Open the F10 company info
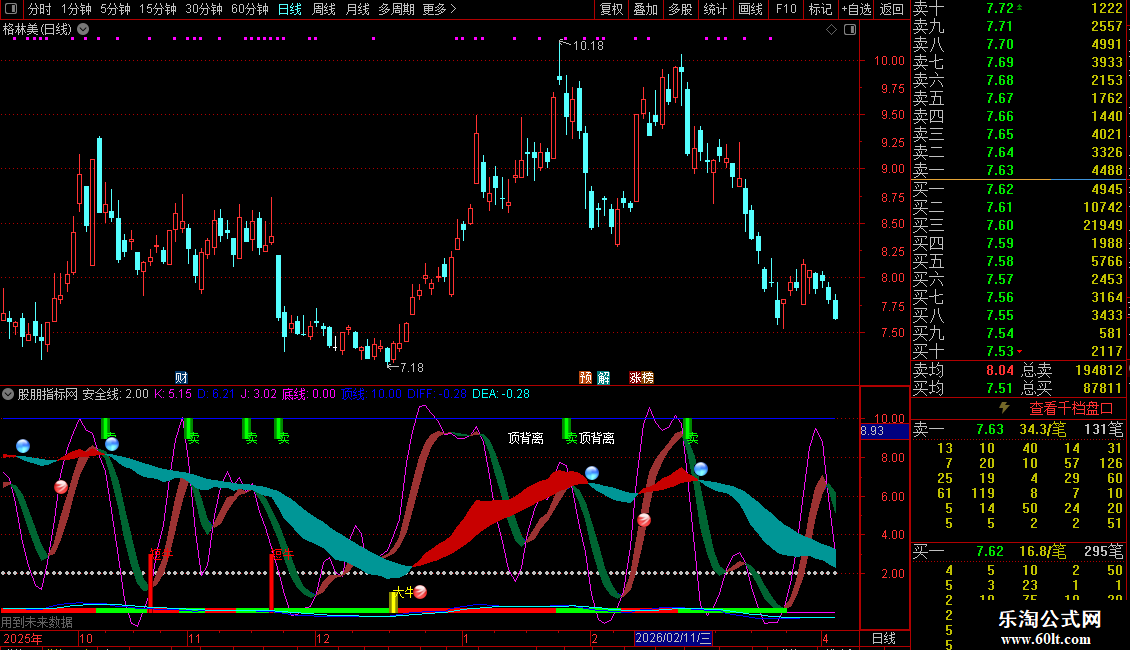1130x650 pixels. (x=786, y=9)
